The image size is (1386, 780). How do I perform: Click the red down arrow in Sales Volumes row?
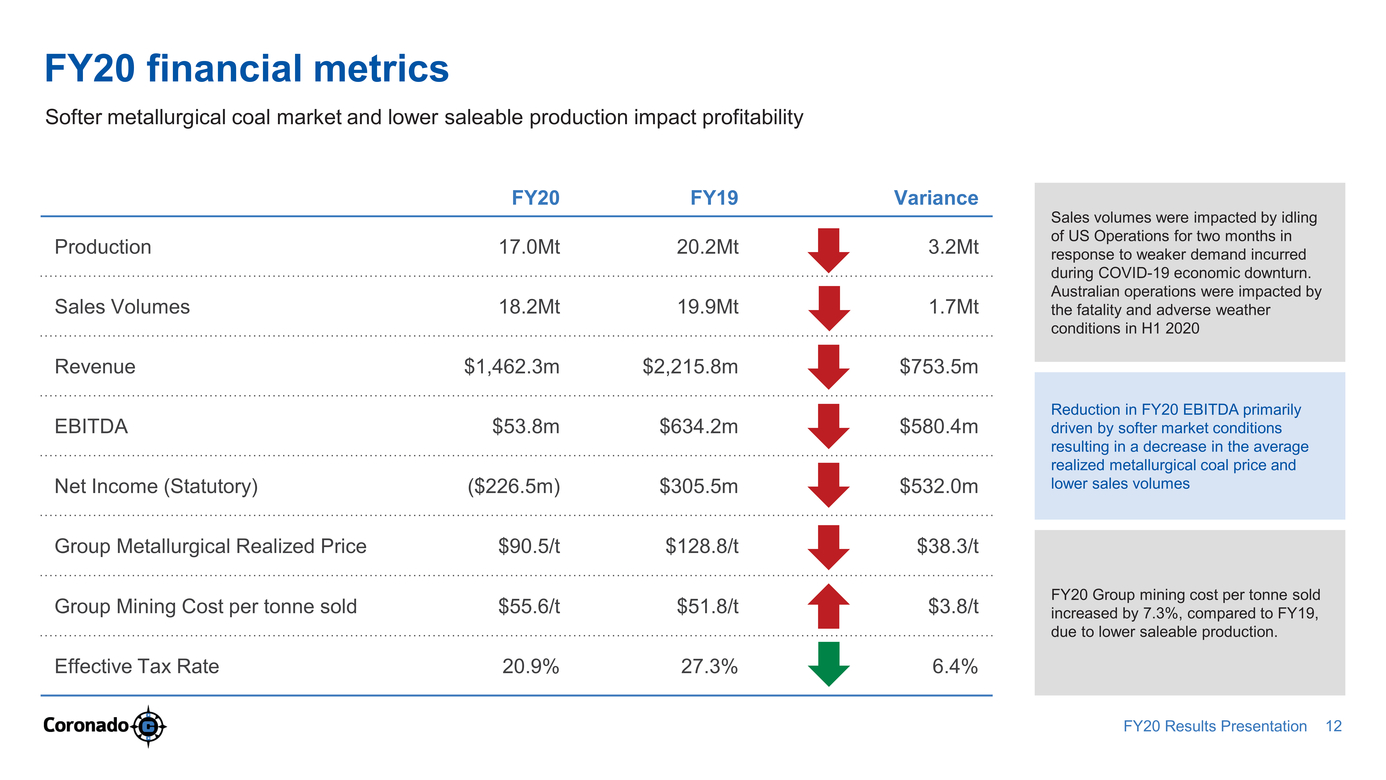tap(828, 309)
